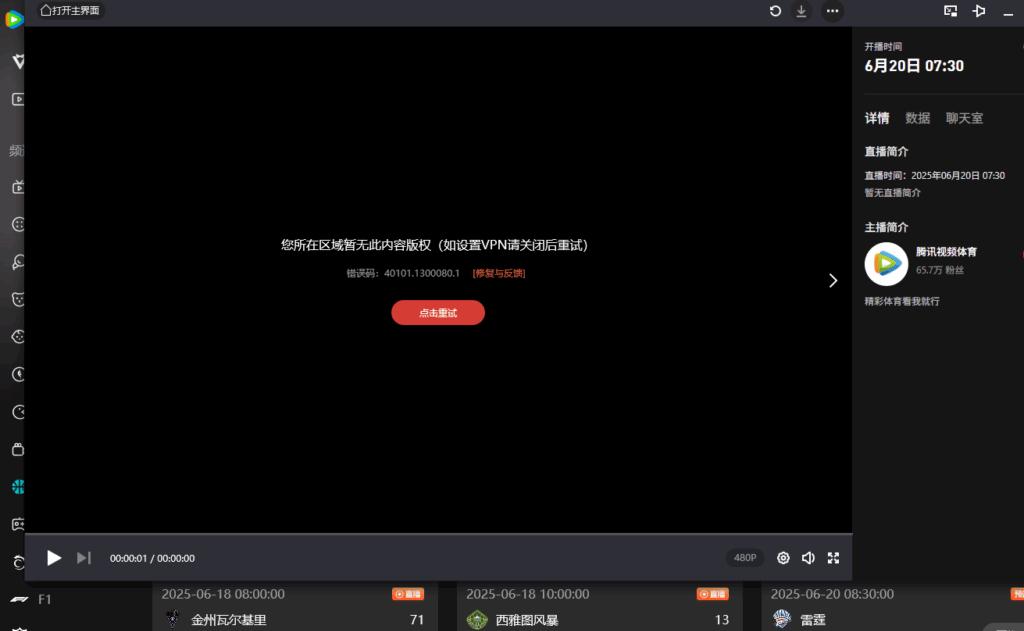
Task: Open the 修复与反馈 link
Action: (499, 273)
